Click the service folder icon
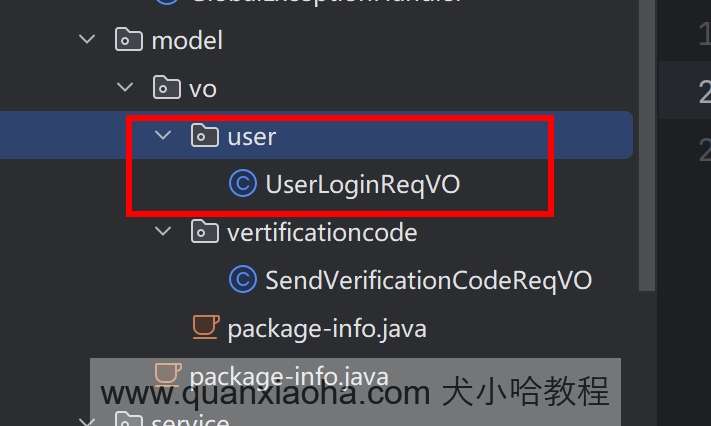The height and width of the screenshot is (426, 711). [x=129, y=420]
